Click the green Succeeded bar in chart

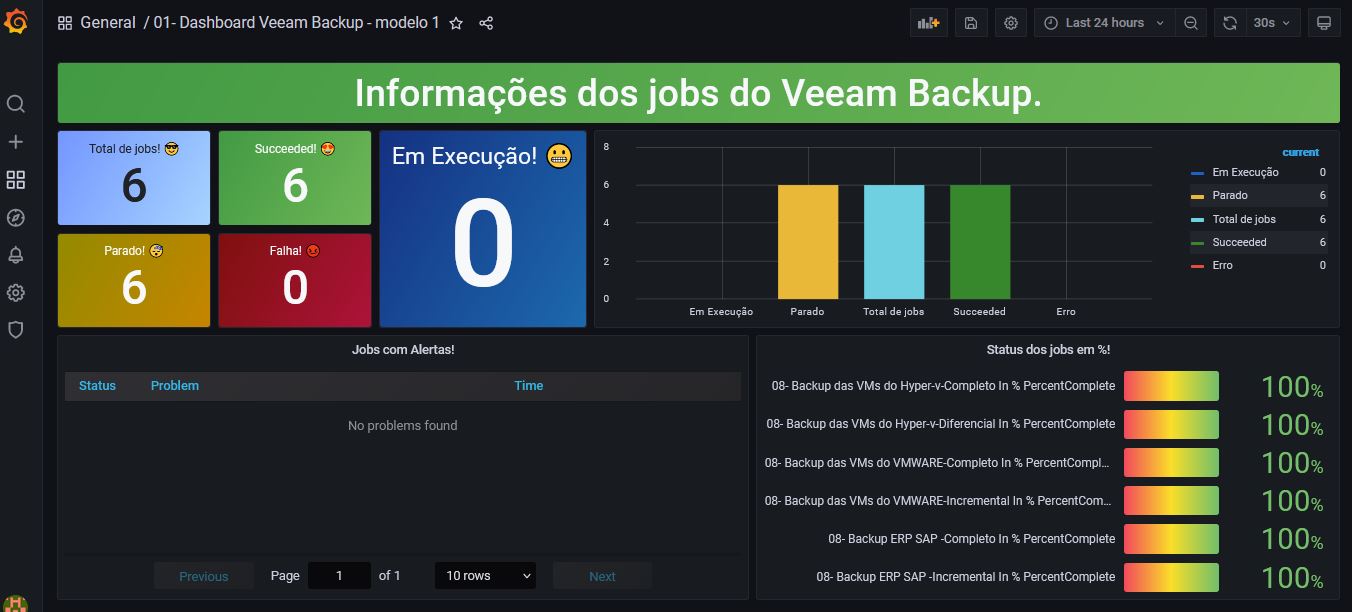pyautogui.click(x=980, y=242)
